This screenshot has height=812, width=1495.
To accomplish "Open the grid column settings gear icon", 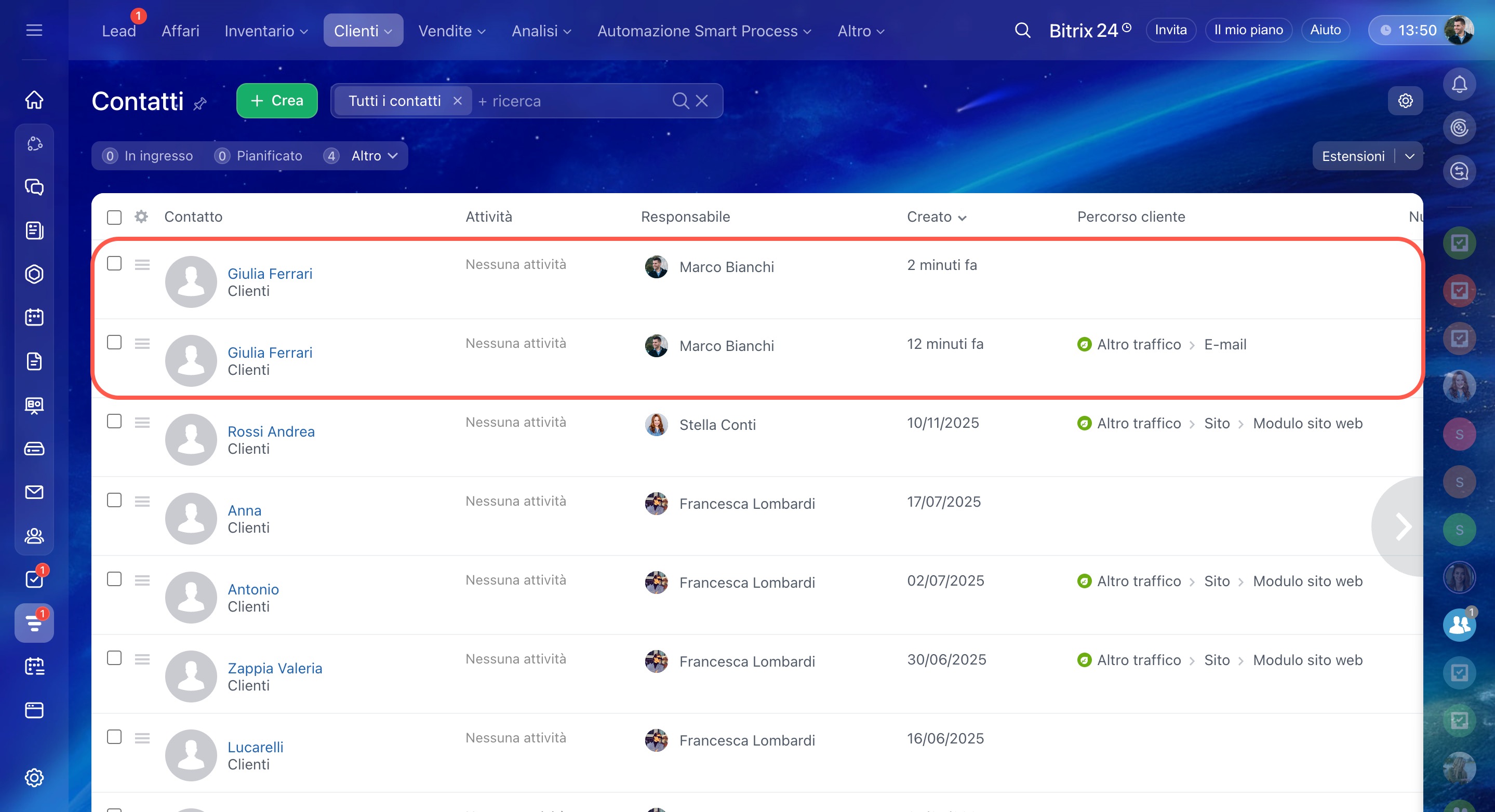I will [x=141, y=217].
